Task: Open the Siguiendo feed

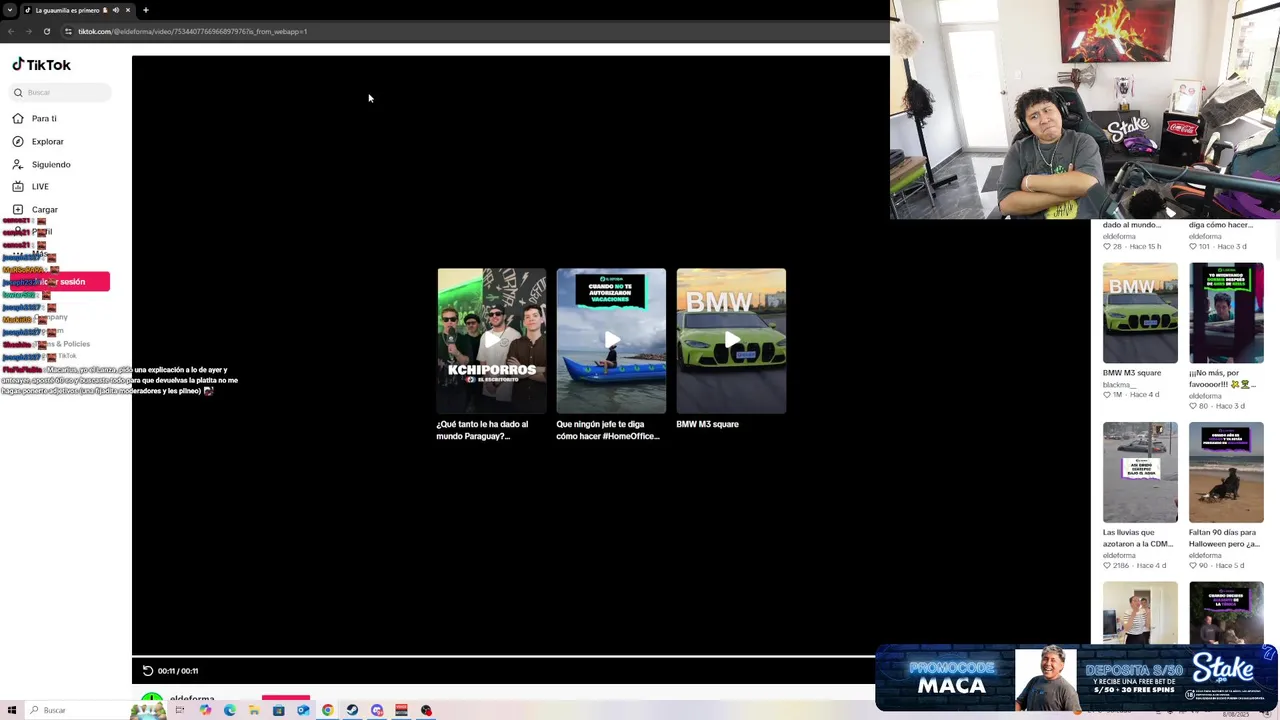Action: point(51,164)
